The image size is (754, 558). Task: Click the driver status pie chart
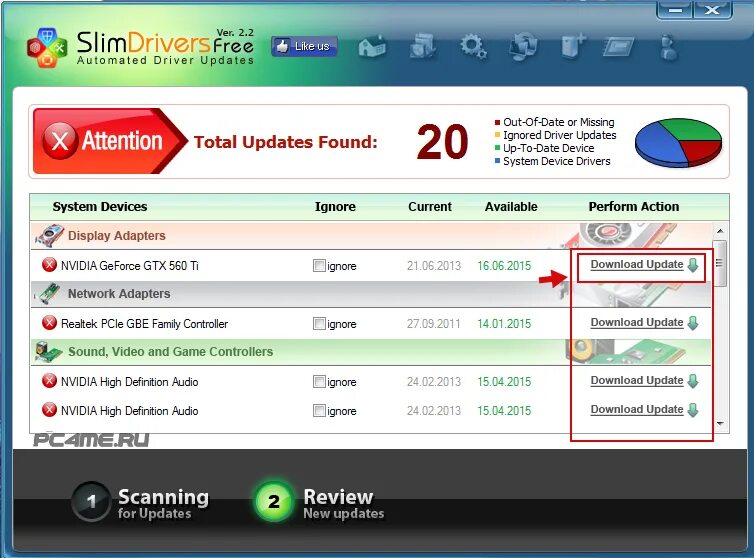coord(679,142)
